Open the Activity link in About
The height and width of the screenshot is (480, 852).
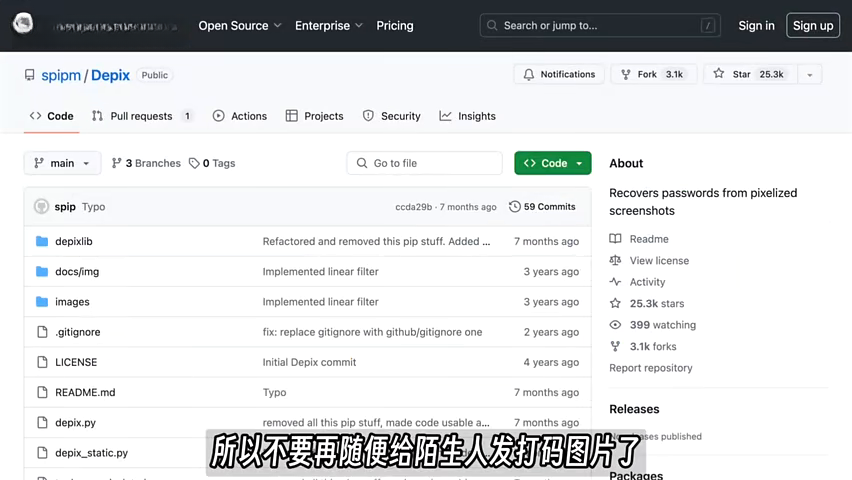coord(647,282)
